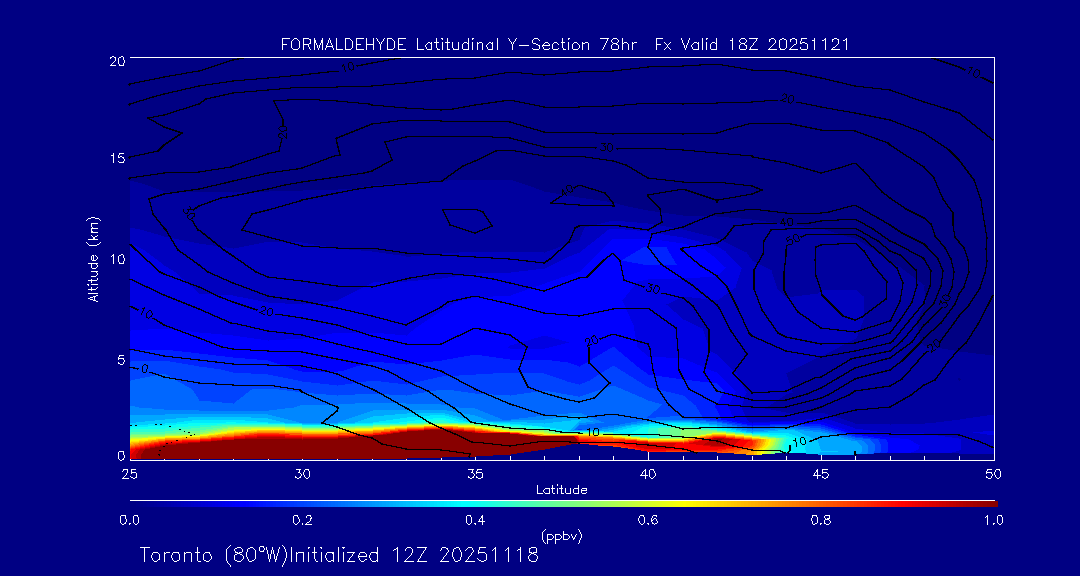The width and height of the screenshot is (1080, 576).
Task: Click the "Altitude (km)" vertical axis label
Action: tap(94, 259)
